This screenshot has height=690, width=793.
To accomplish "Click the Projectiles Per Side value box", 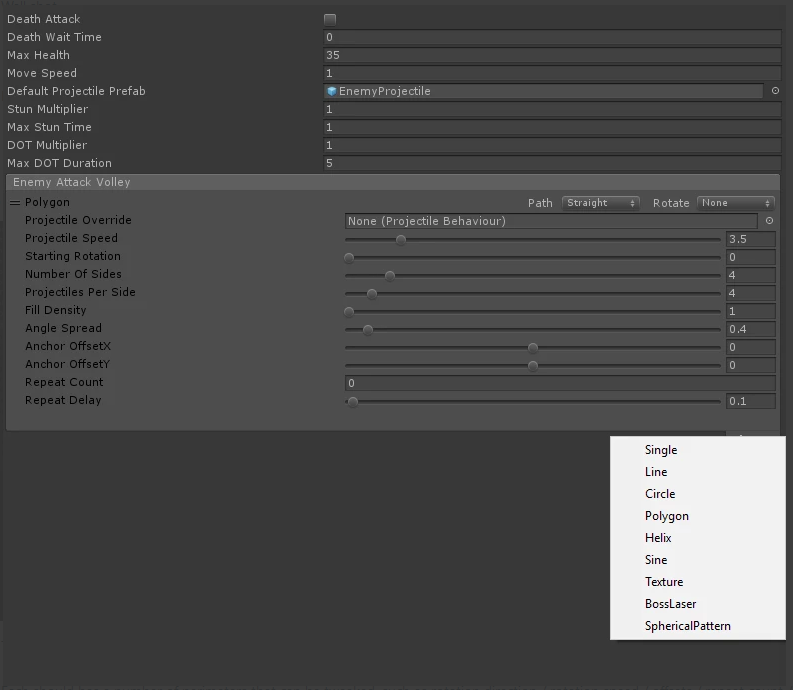I will pyautogui.click(x=751, y=293).
